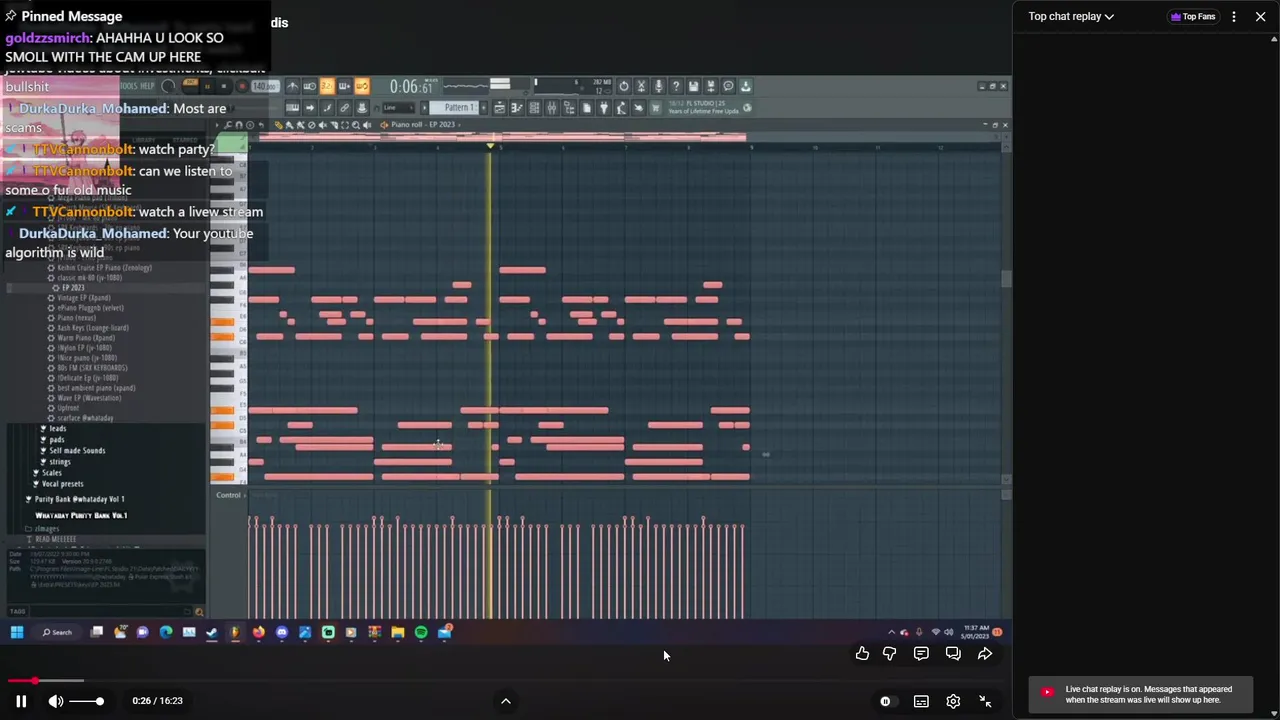Click the undo history icon in toolbar
Image resolution: width=1280 pixels, height=720 pixels.
(623, 87)
